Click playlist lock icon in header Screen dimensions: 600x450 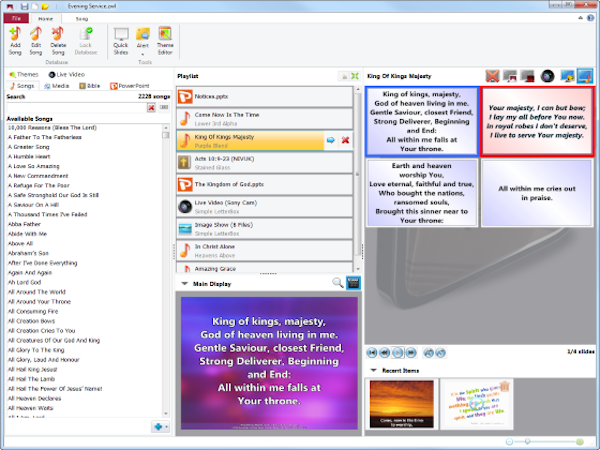[x=344, y=76]
